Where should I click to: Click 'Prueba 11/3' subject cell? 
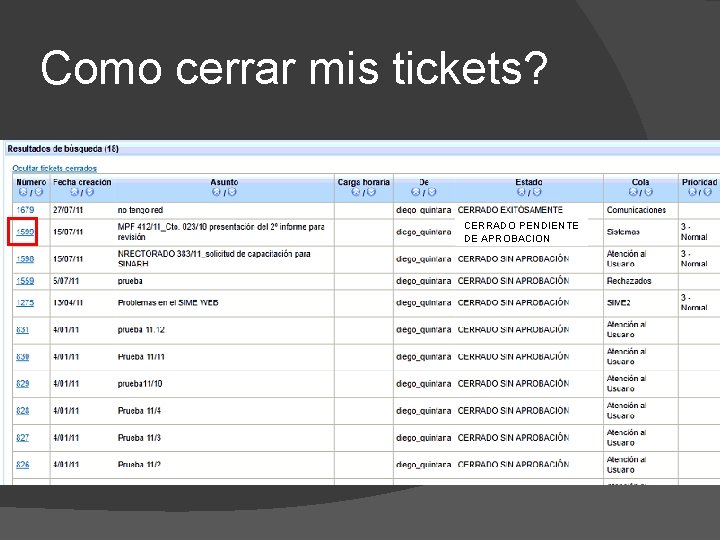point(139,438)
